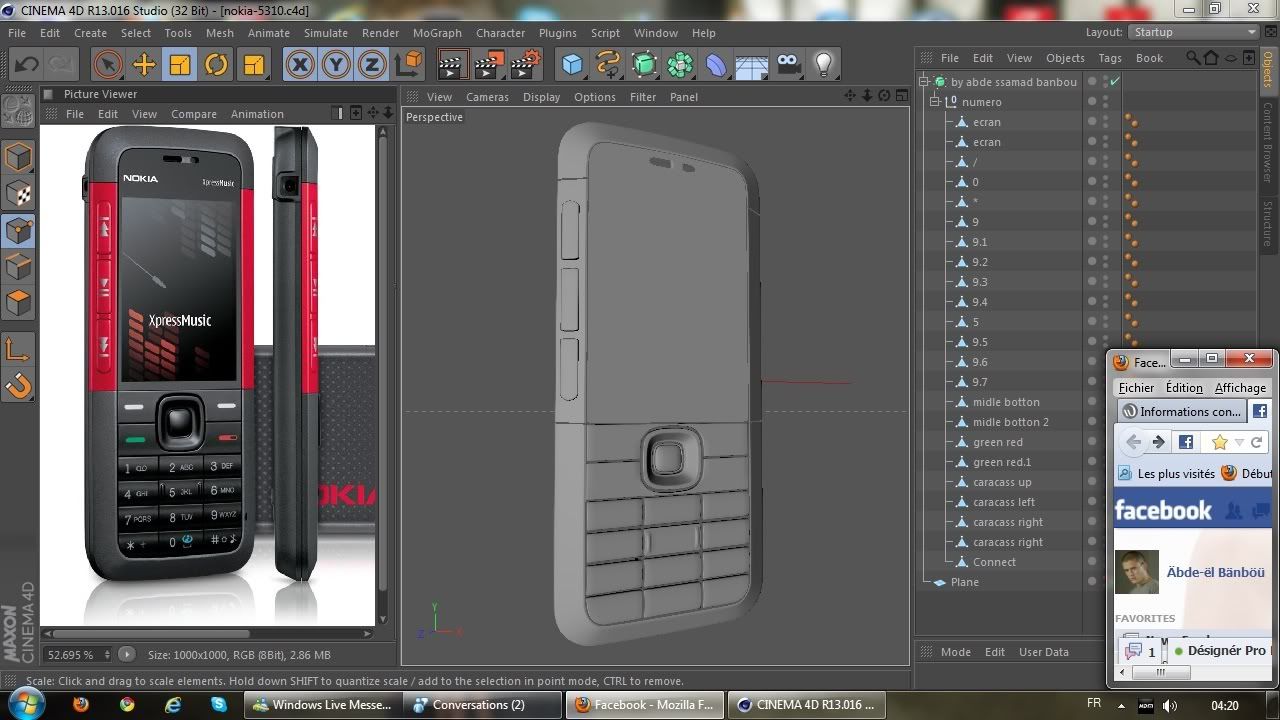Select the 9.4 object in tree
Image resolution: width=1280 pixels, height=720 pixels.
click(979, 302)
